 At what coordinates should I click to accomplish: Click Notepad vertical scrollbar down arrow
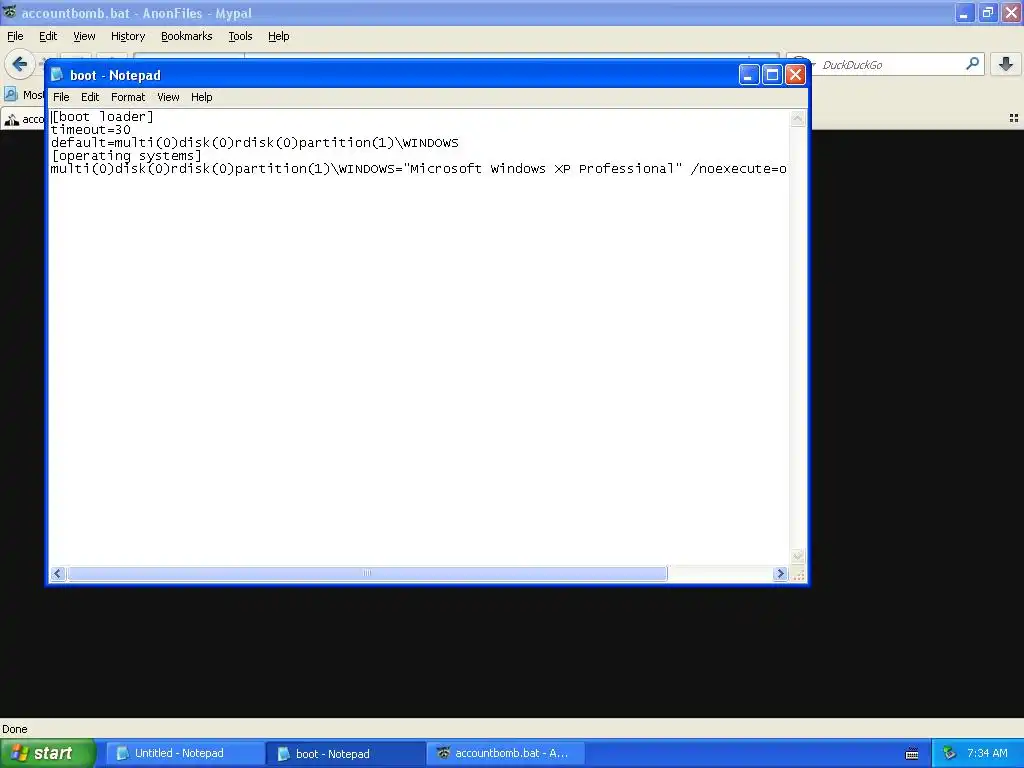click(797, 556)
